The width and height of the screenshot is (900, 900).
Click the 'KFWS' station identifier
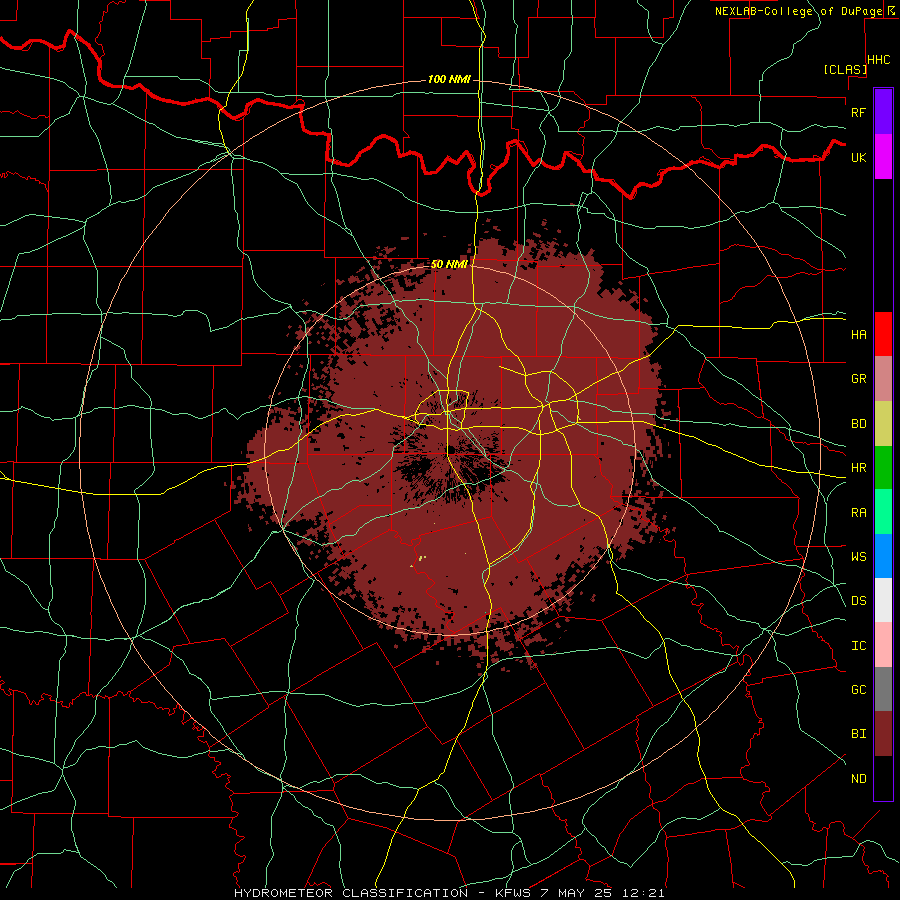pos(513,893)
